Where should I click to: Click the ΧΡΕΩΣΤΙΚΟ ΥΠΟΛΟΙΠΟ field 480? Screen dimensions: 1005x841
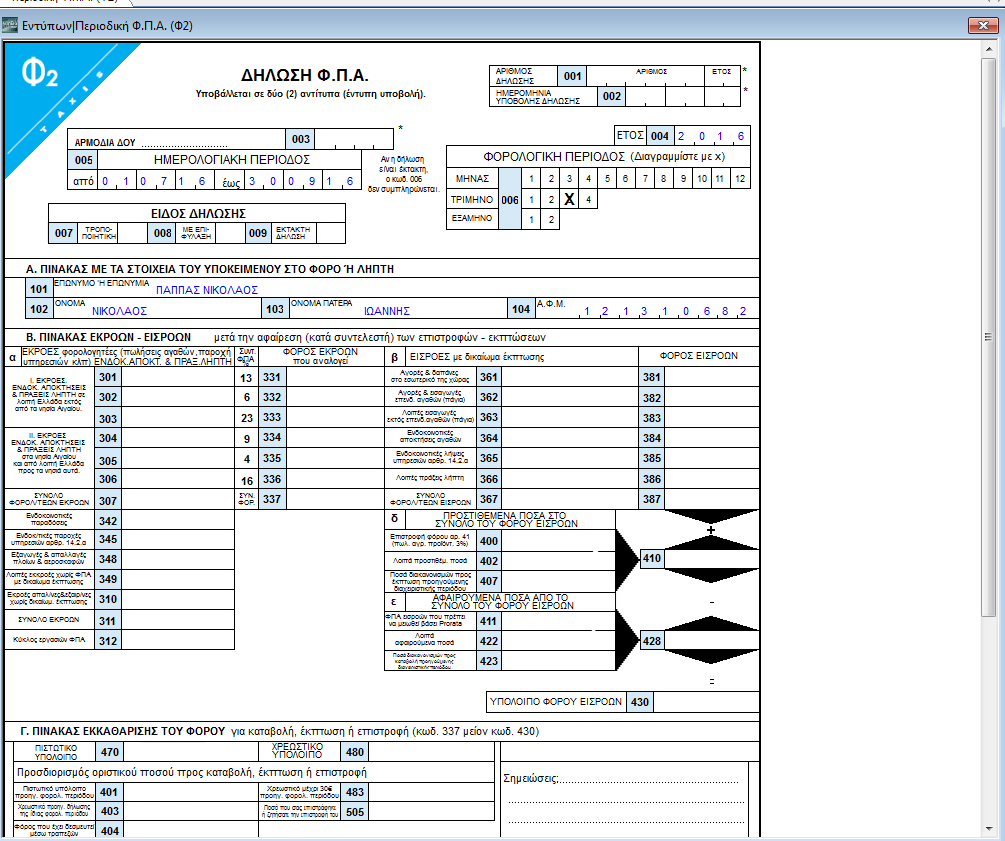(x=432, y=752)
